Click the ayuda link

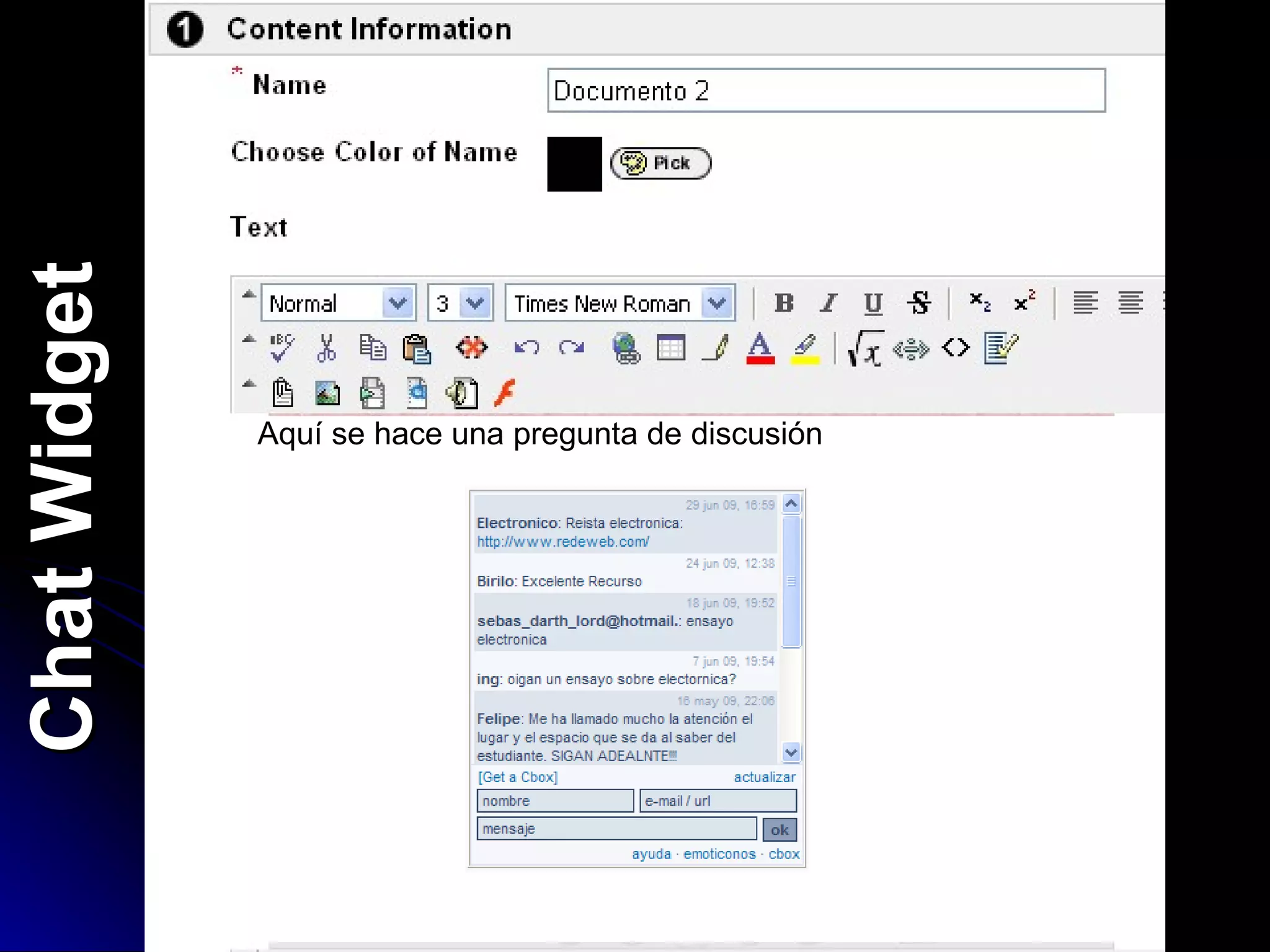tap(651, 854)
